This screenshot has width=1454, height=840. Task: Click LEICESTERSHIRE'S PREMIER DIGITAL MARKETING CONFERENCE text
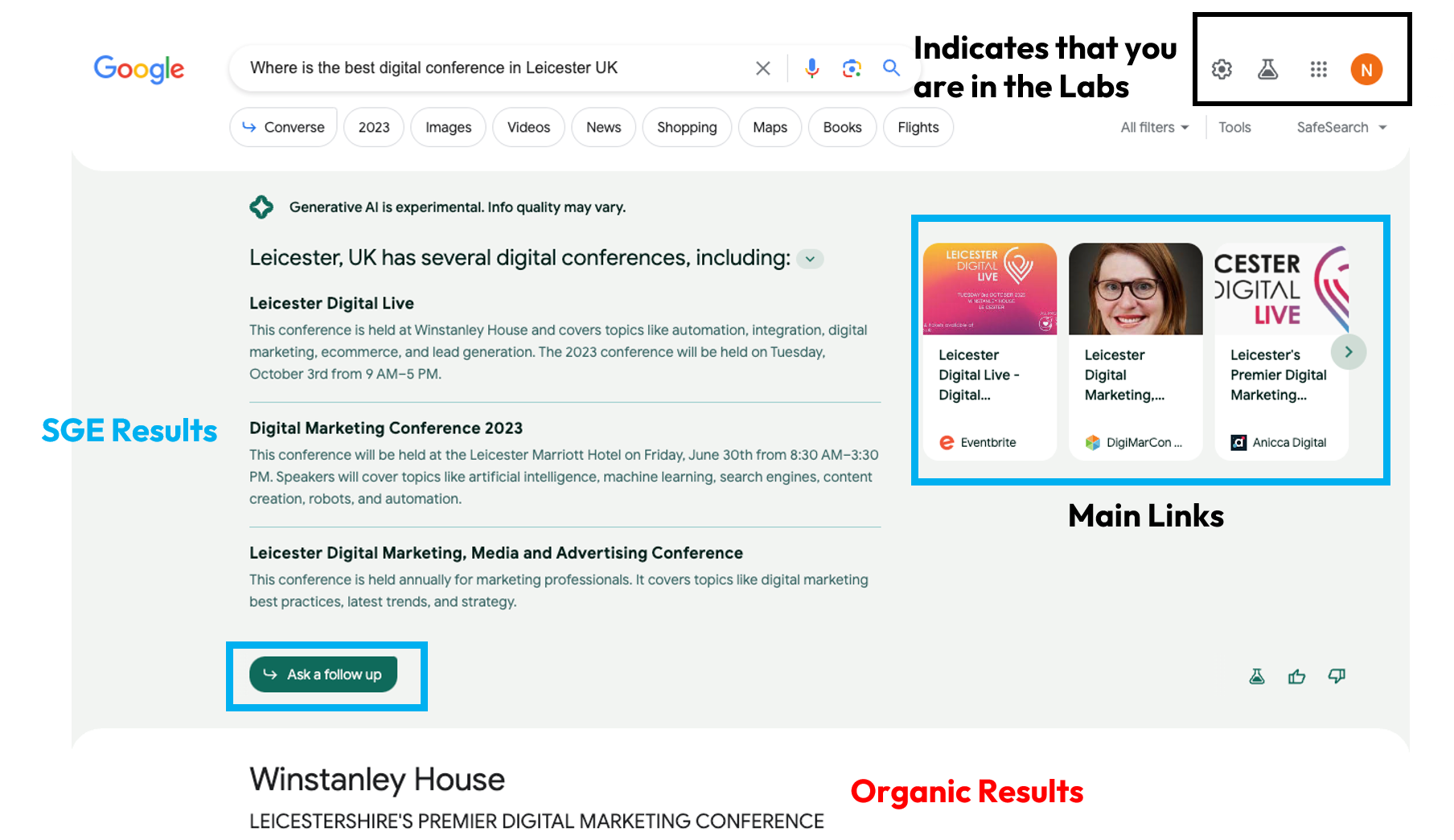pyautogui.click(x=536, y=821)
